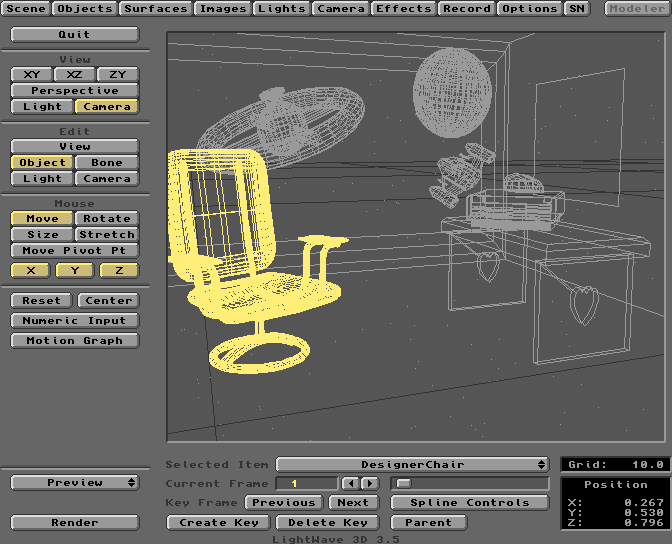Click the frame slider handle
The width and height of the screenshot is (672, 544).
coord(403,484)
